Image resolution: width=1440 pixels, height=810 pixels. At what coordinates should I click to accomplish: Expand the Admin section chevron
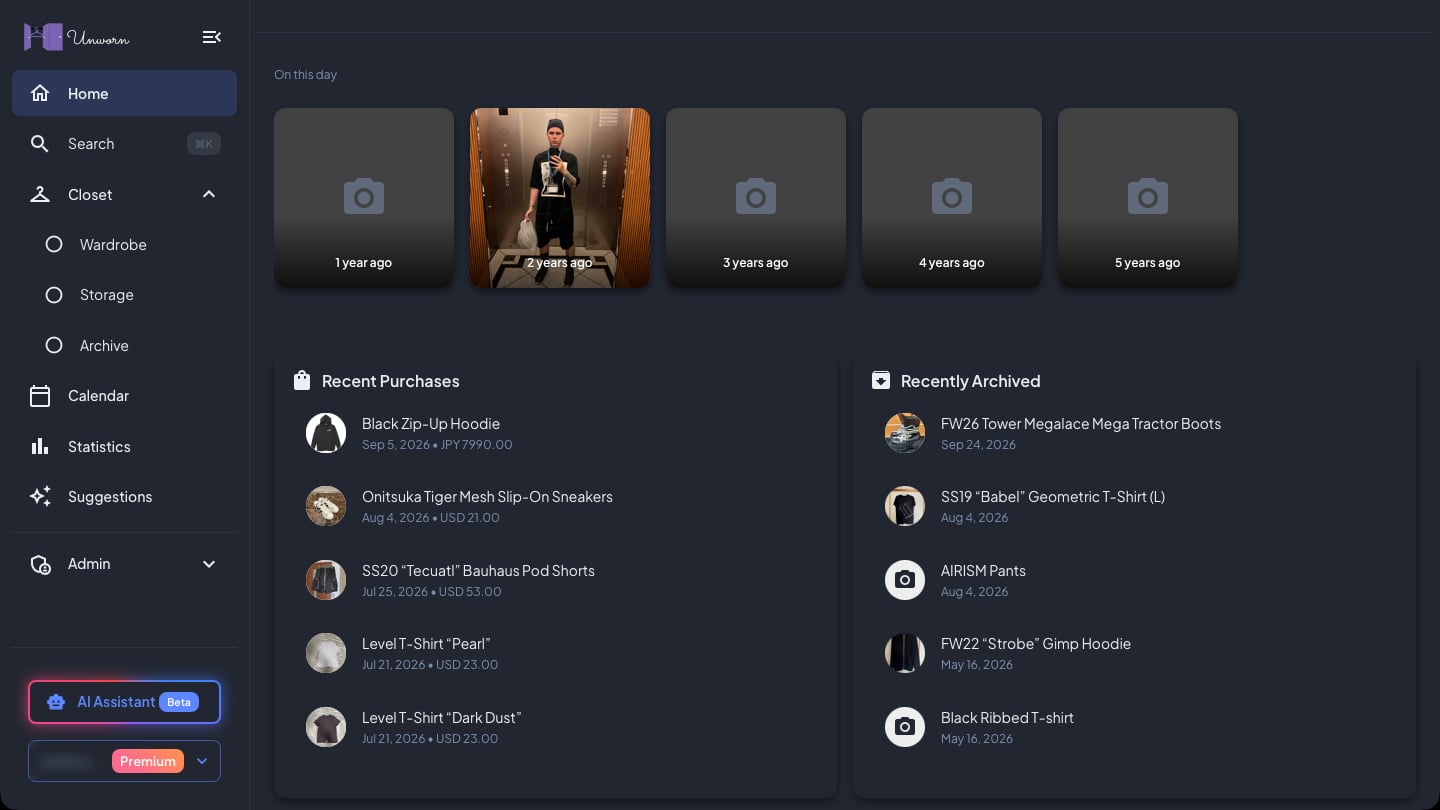(209, 564)
